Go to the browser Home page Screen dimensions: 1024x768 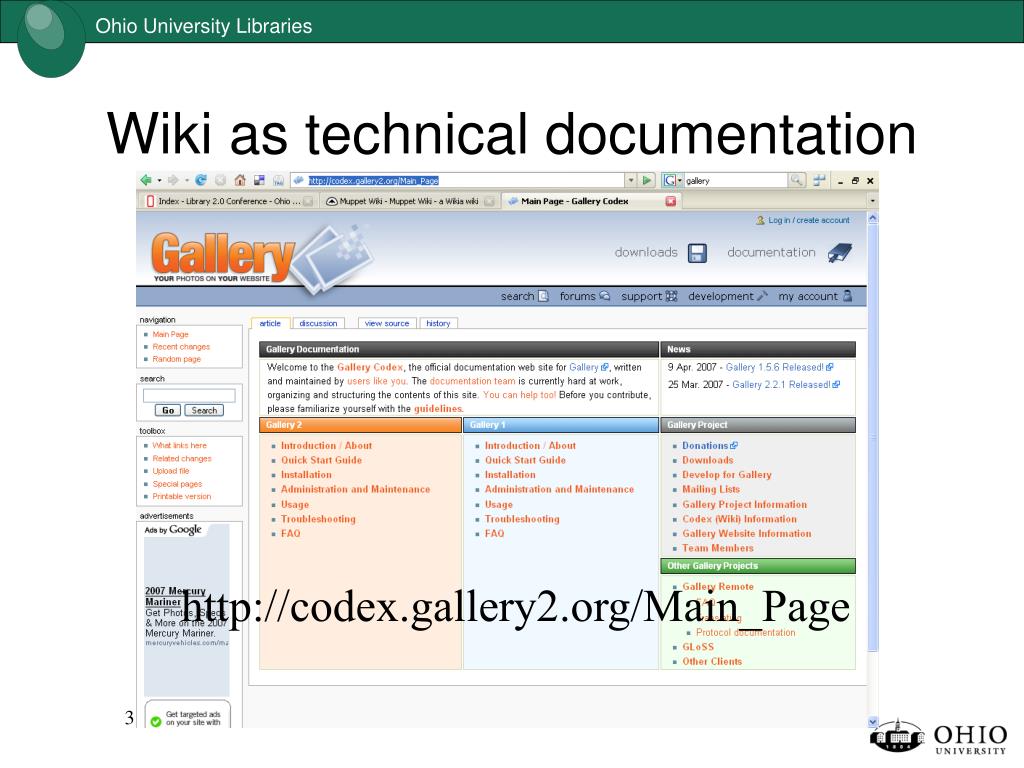(x=240, y=180)
